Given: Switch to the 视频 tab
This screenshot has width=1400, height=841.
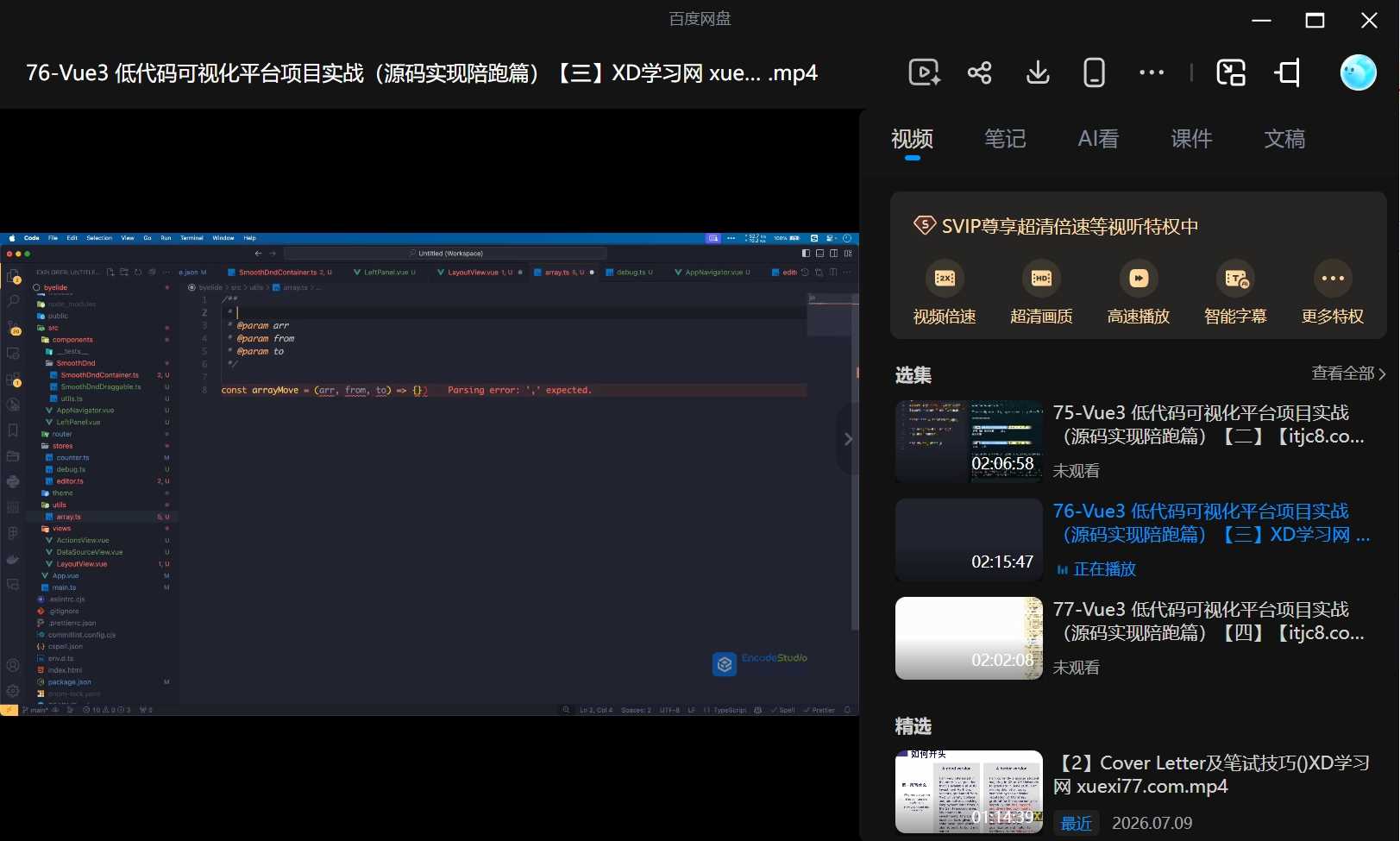Looking at the screenshot, I should (x=912, y=139).
